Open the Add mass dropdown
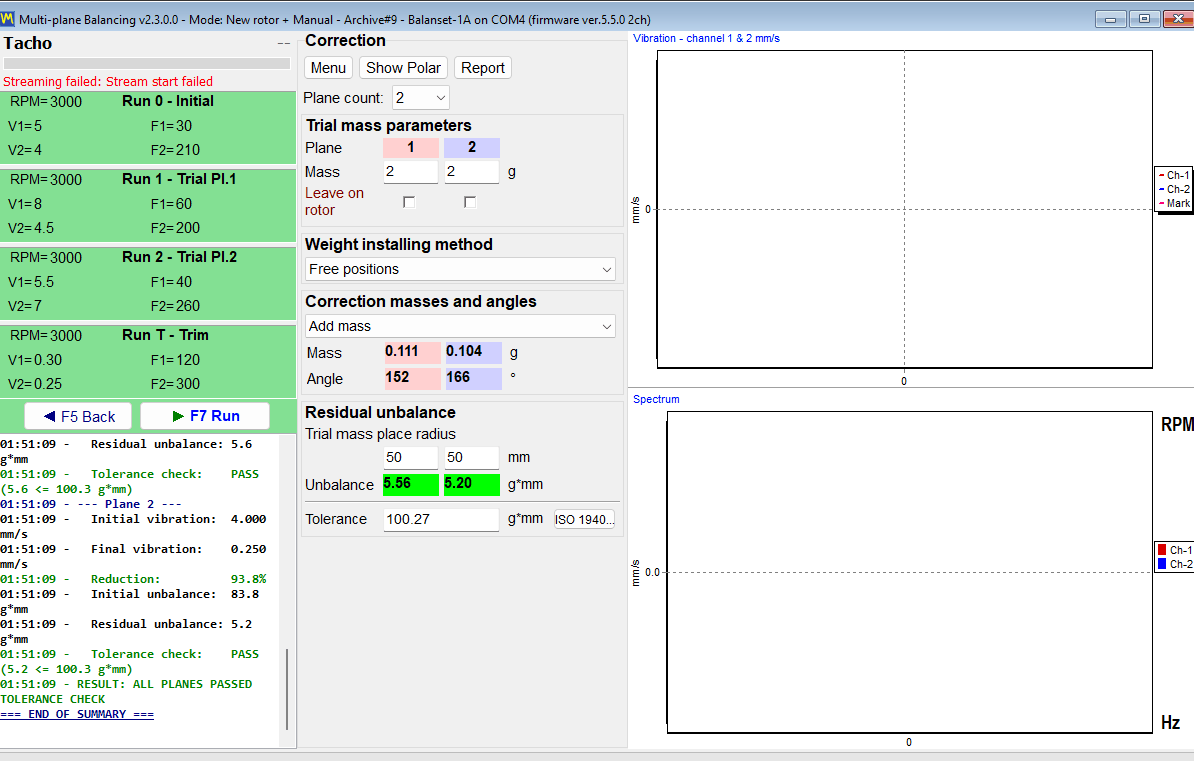This screenshot has width=1194, height=761. (460, 326)
